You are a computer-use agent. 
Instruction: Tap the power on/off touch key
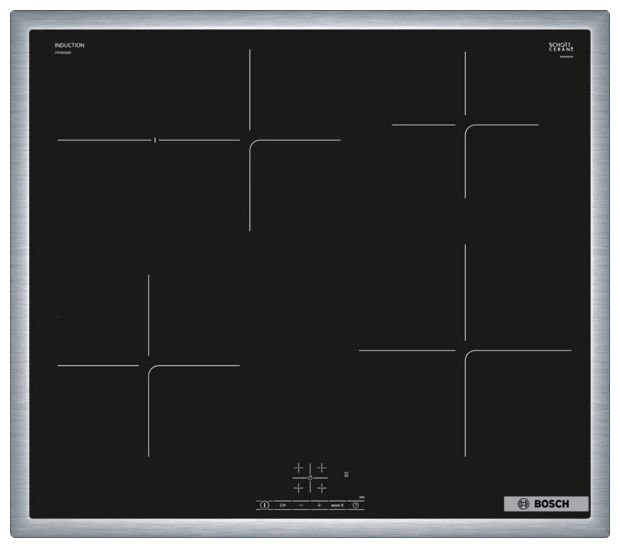coord(265,505)
